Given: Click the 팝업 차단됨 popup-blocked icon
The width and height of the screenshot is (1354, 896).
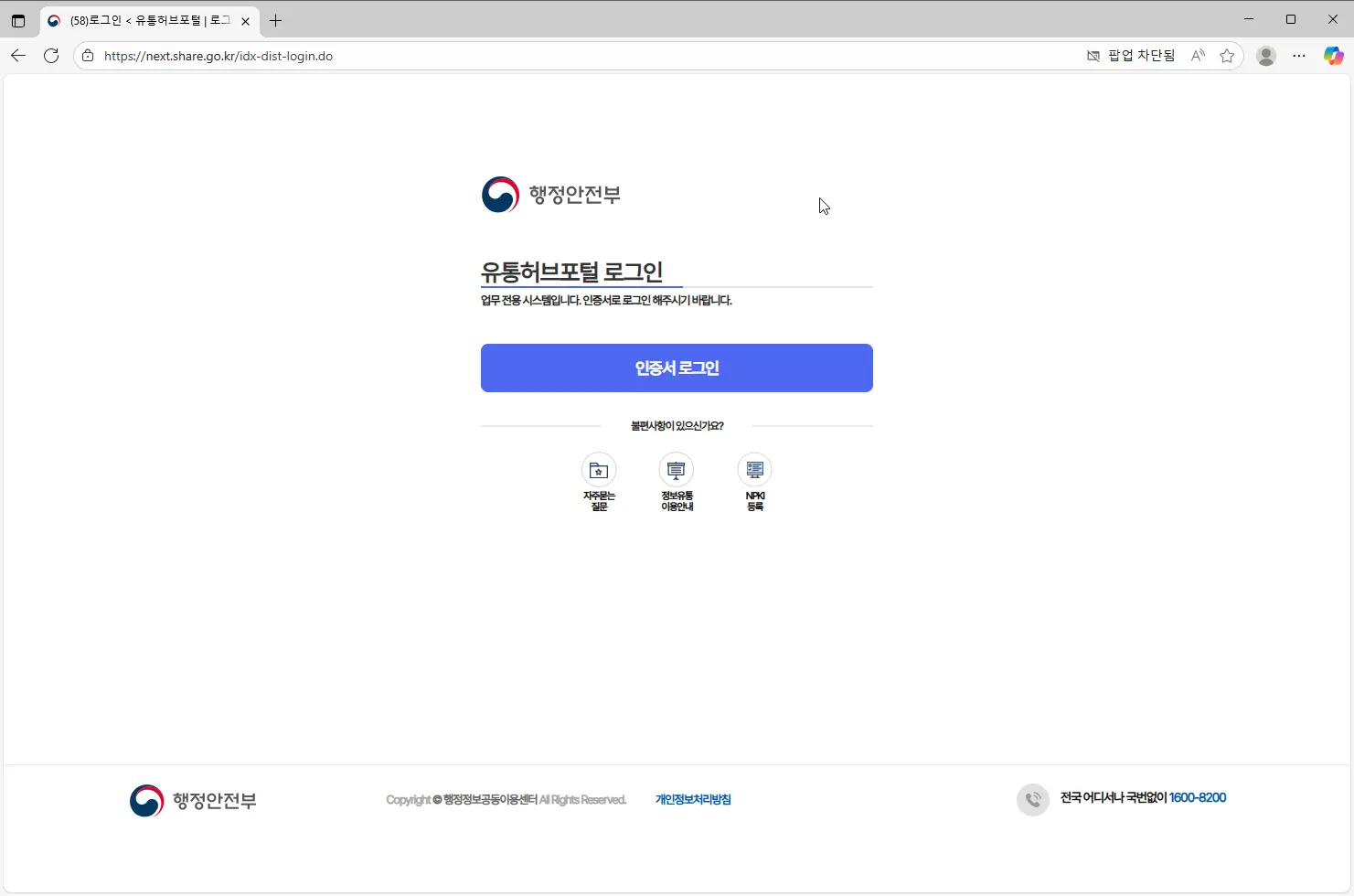Looking at the screenshot, I should [1093, 56].
